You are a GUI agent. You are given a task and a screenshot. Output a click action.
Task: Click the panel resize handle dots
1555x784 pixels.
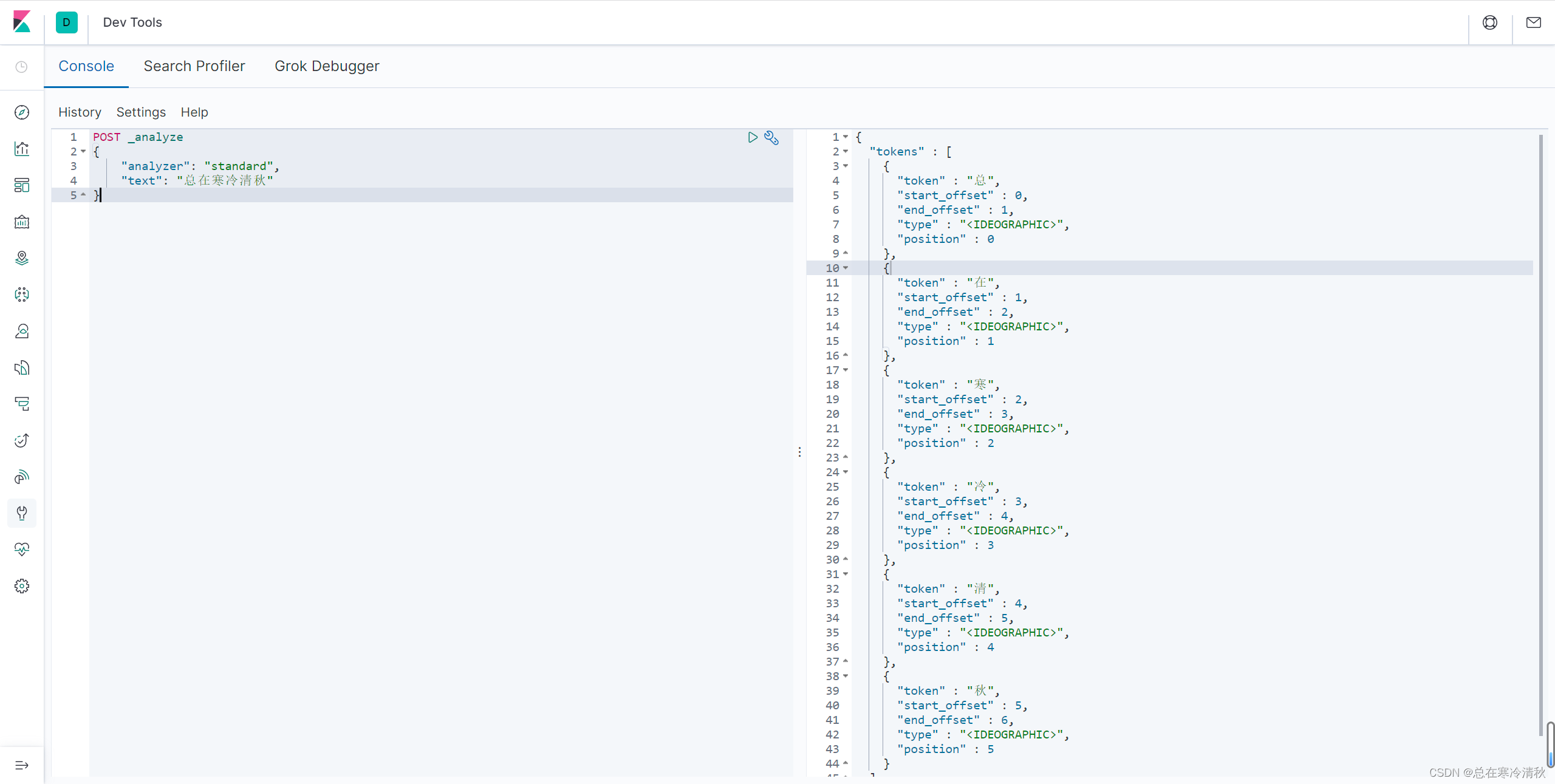coord(799,452)
